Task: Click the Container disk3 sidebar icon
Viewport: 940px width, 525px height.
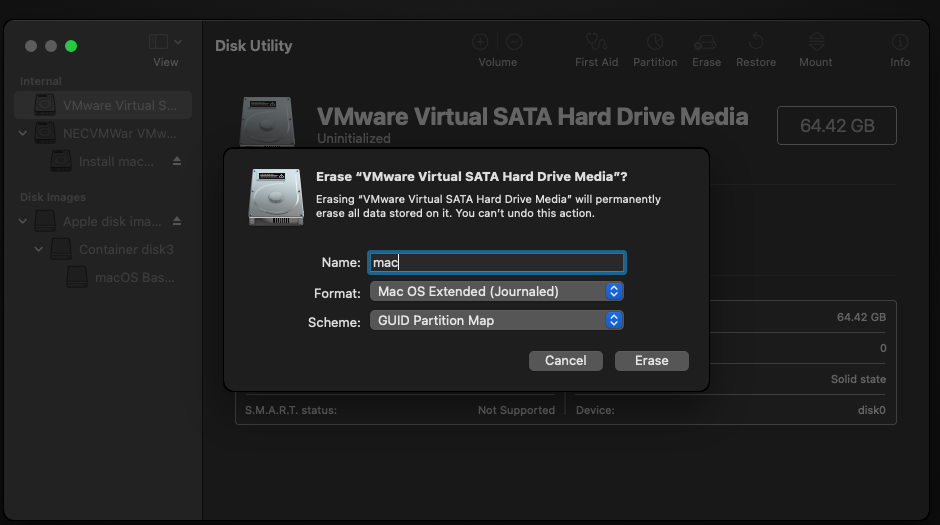Action: (x=61, y=249)
